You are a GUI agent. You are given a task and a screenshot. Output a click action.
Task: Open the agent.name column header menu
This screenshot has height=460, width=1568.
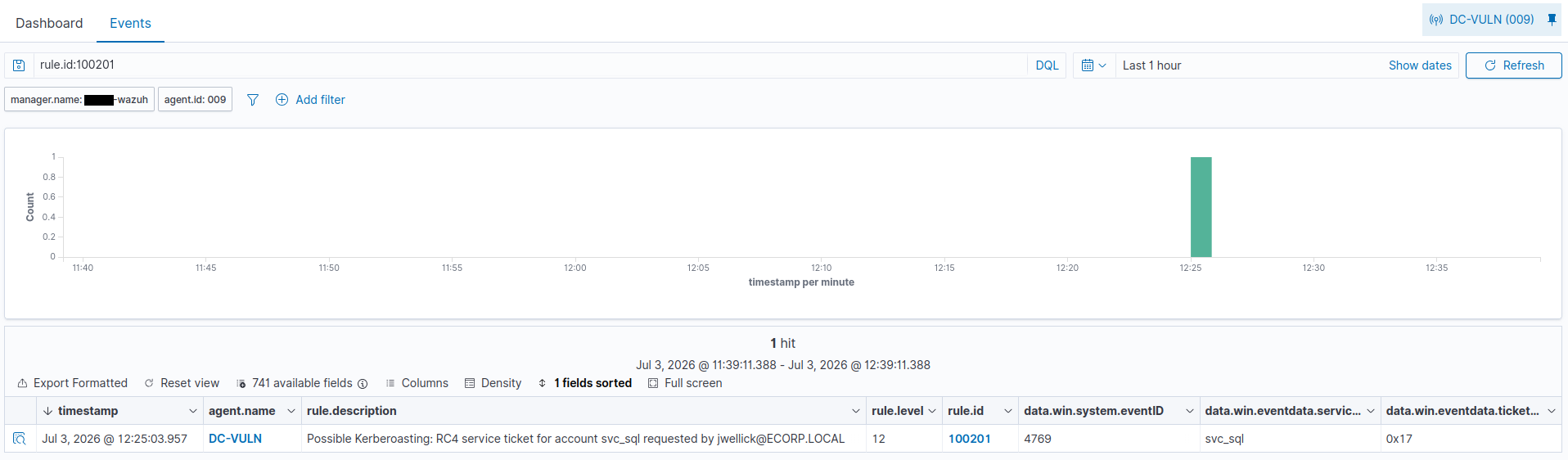click(291, 411)
